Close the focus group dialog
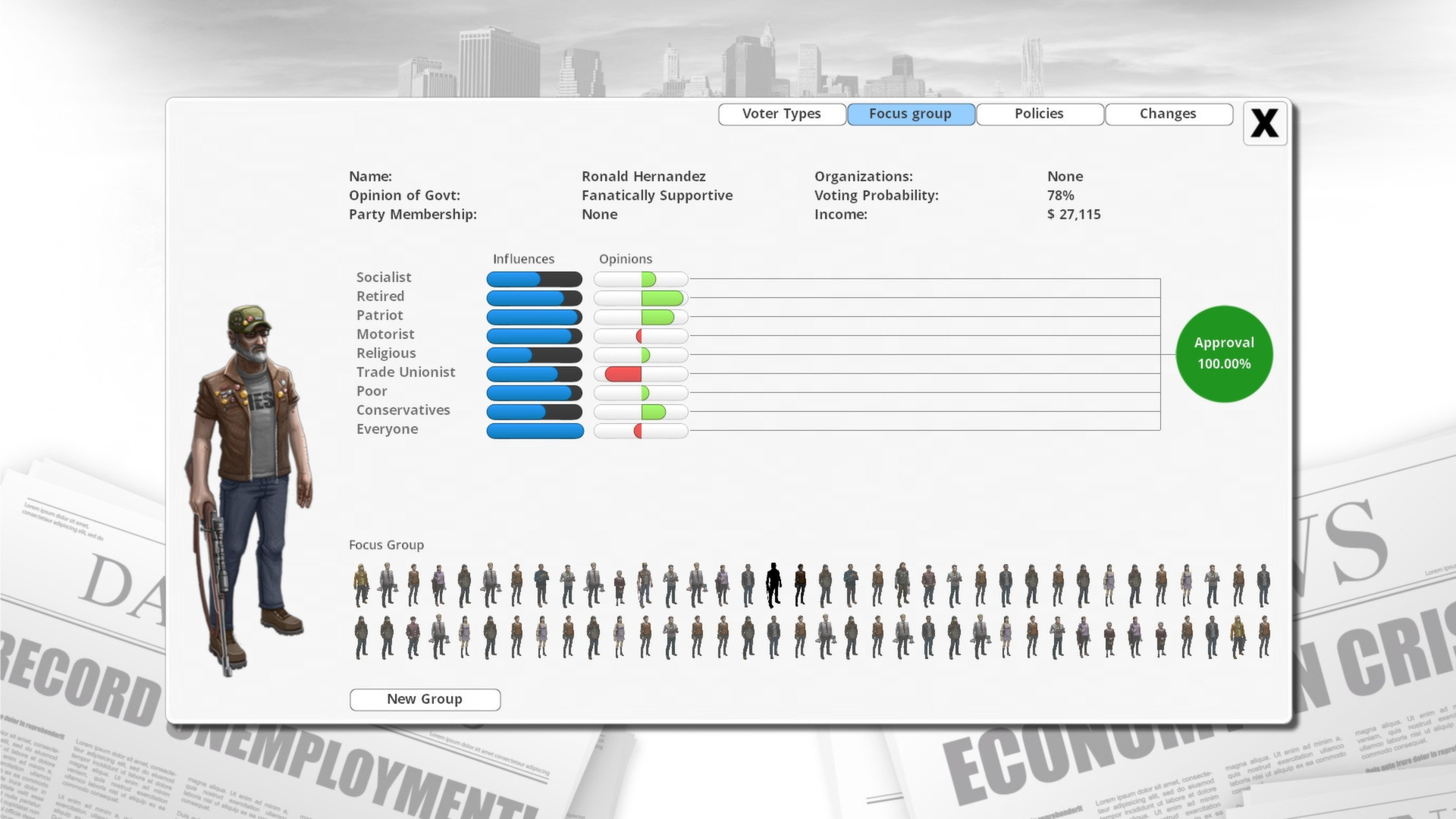Image resolution: width=1456 pixels, height=819 pixels. coord(1264,123)
